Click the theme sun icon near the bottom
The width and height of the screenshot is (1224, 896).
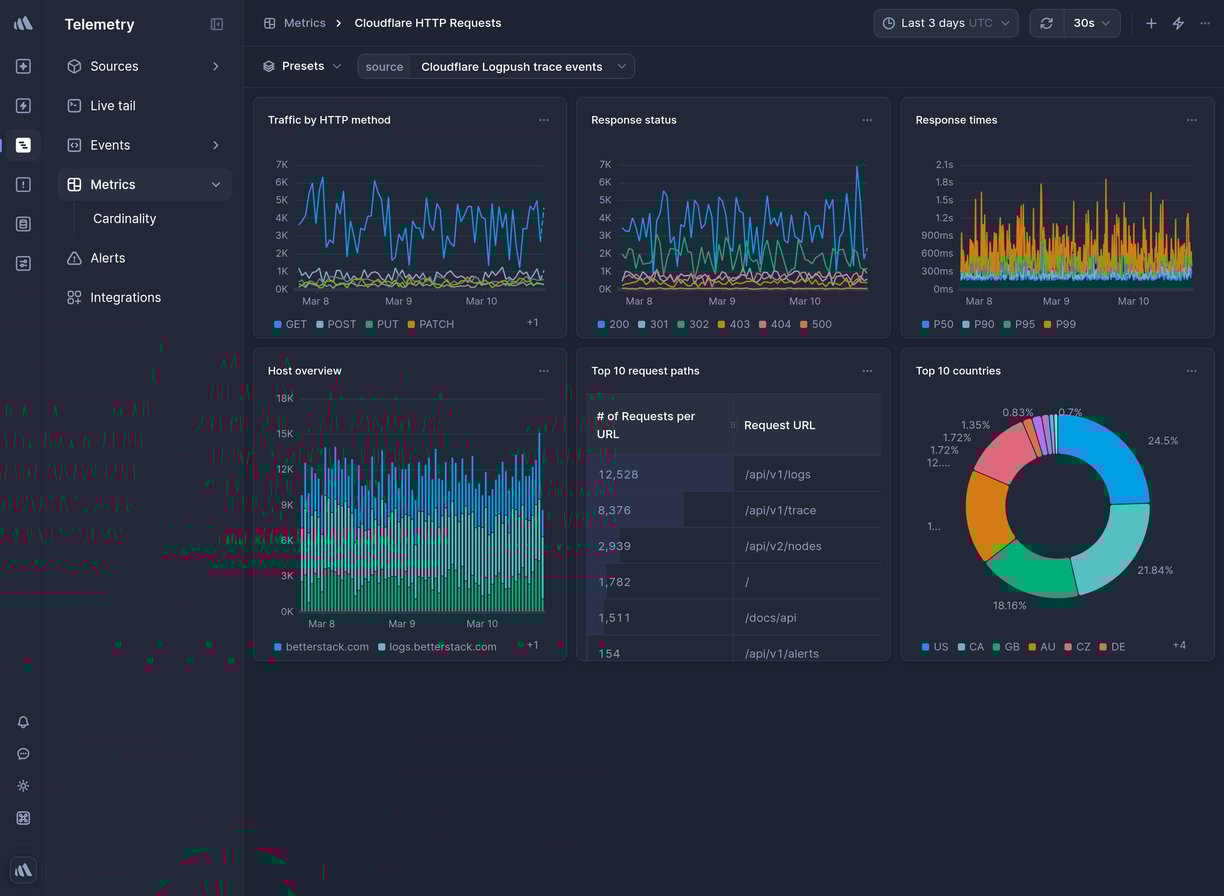pyautogui.click(x=22, y=786)
